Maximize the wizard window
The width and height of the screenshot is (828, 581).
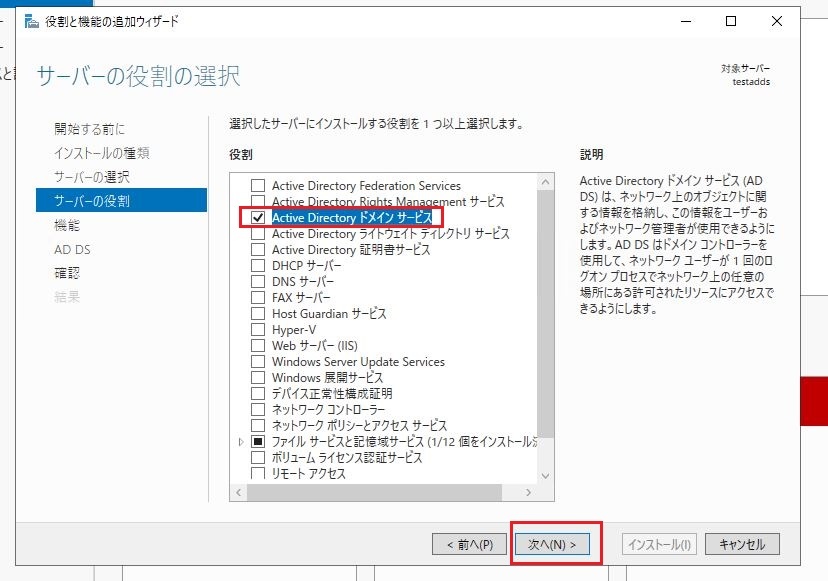click(731, 21)
